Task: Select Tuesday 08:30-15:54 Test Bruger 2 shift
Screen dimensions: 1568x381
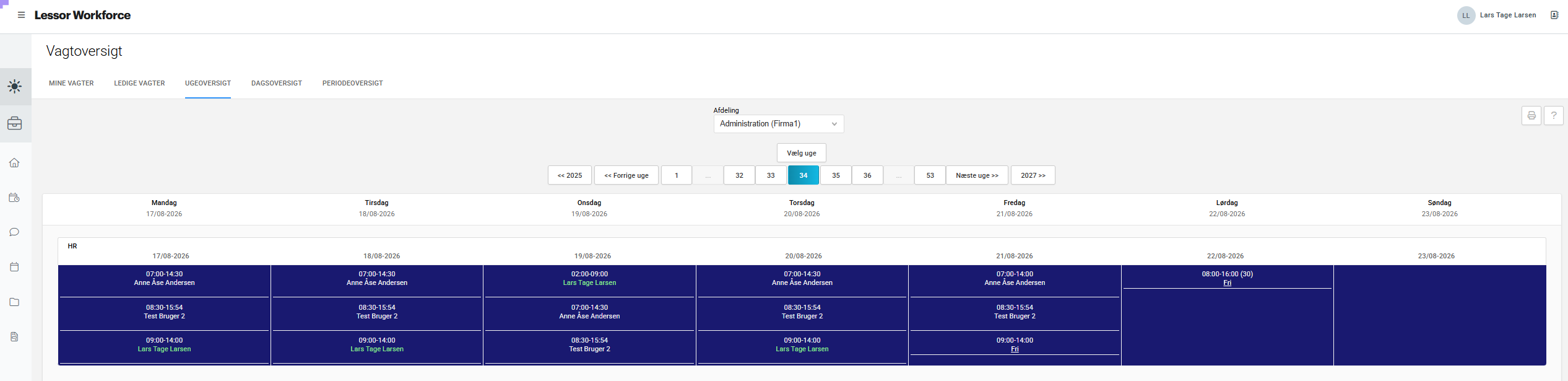Action: (377, 313)
